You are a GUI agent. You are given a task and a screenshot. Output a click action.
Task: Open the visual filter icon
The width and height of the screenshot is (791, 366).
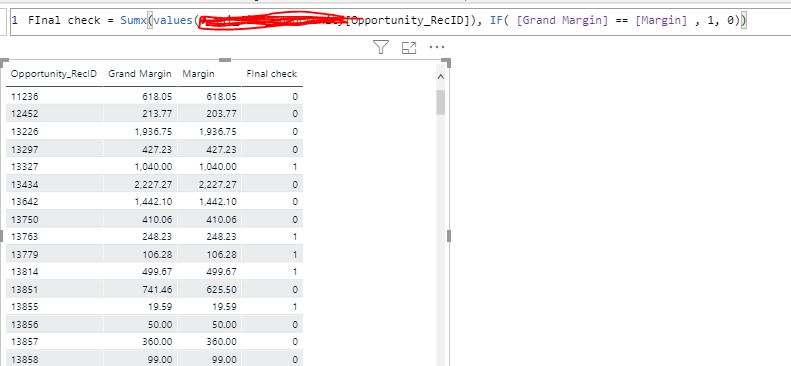[381, 47]
